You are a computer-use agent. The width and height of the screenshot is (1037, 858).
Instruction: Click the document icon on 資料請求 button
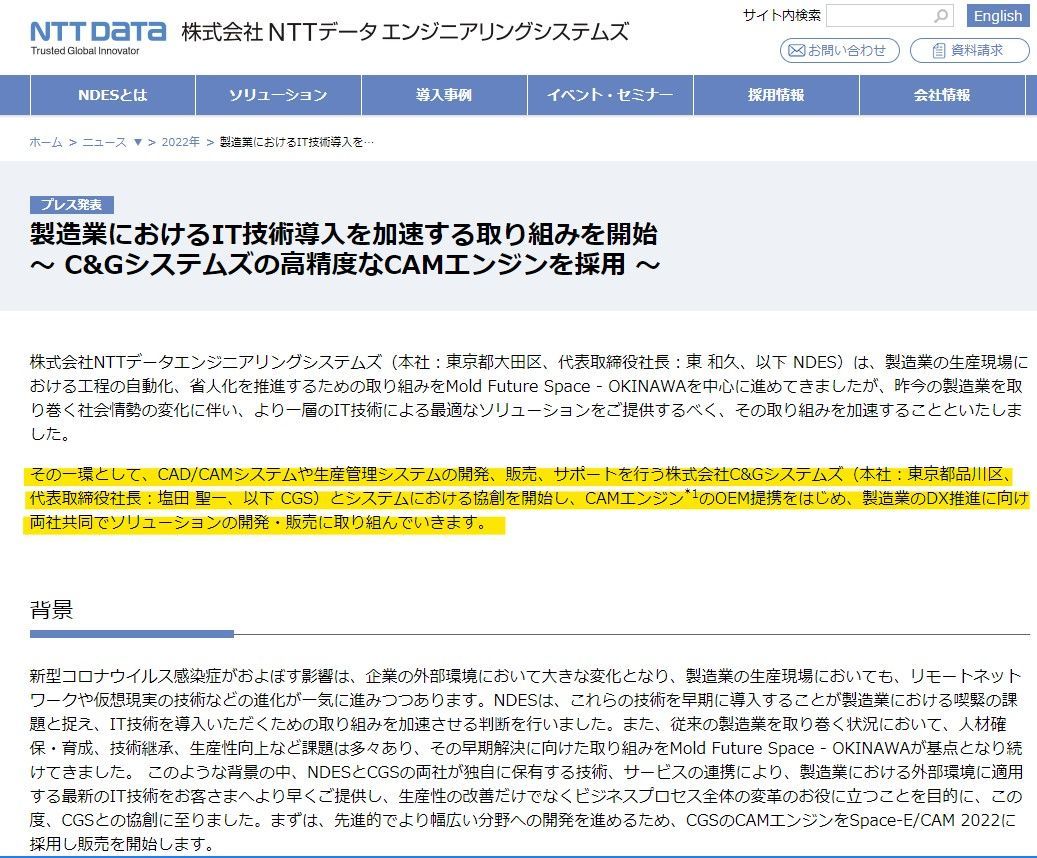click(x=937, y=50)
